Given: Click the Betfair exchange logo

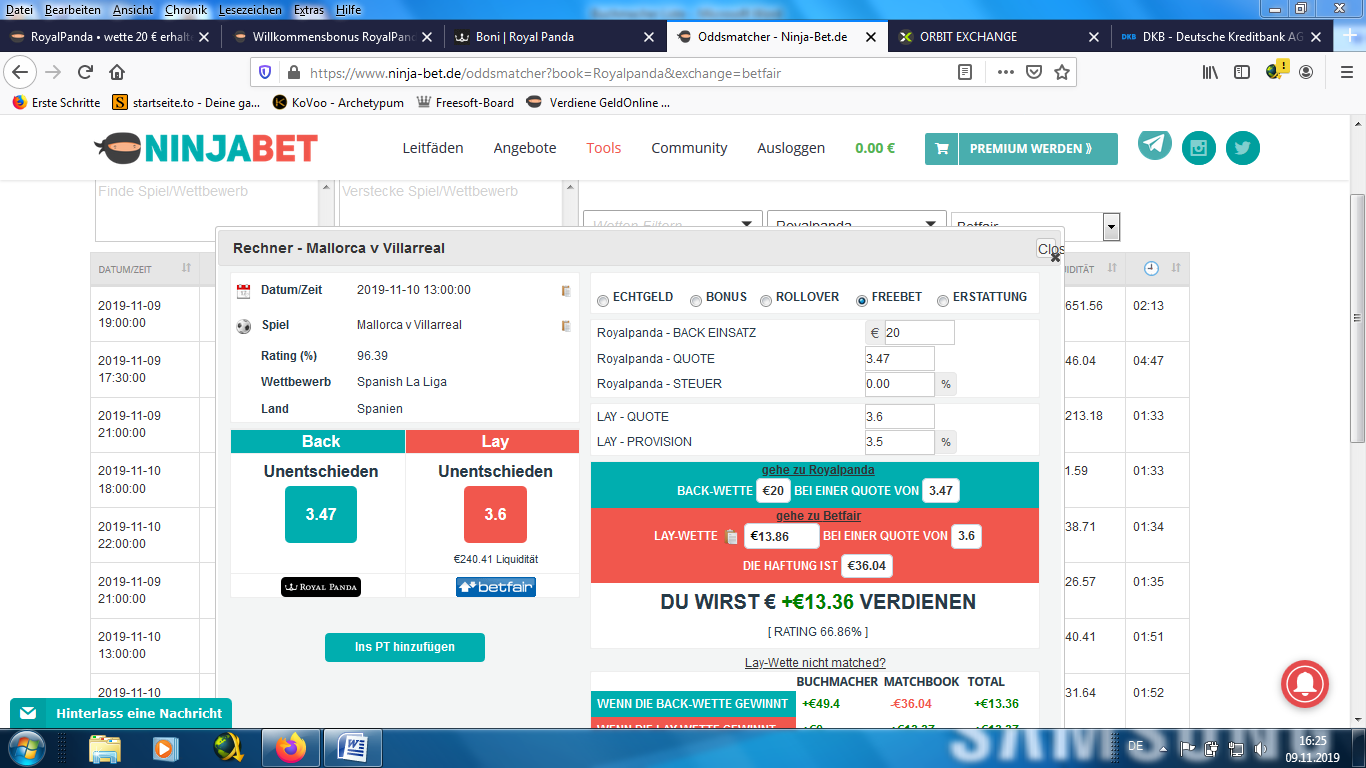Looking at the screenshot, I should [495, 587].
